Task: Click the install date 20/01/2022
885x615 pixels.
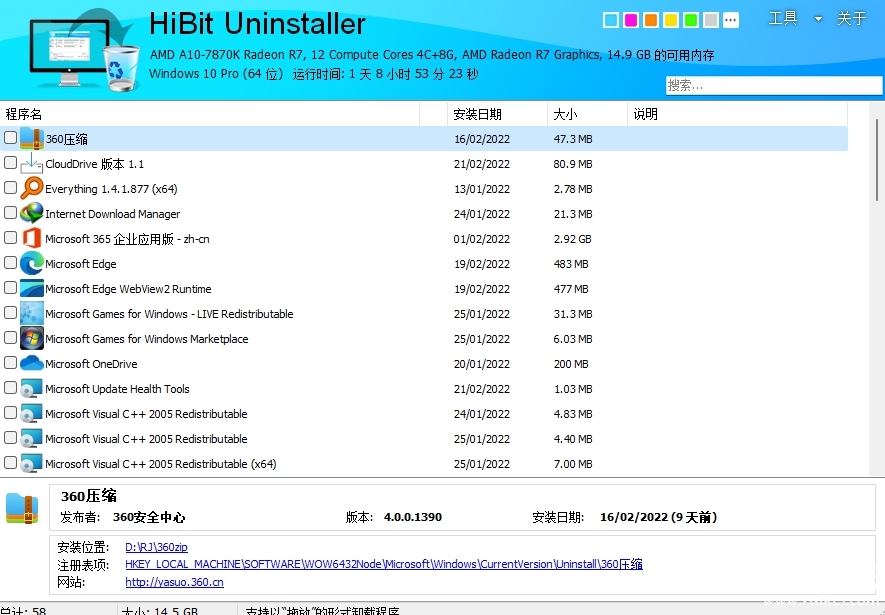Action: click(x=481, y=364)
